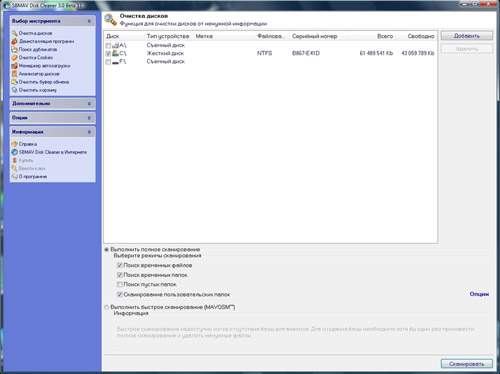This screenshot has height=374, width=500.
Task: Click the Купить dollar icon
Action: (14, 160)
